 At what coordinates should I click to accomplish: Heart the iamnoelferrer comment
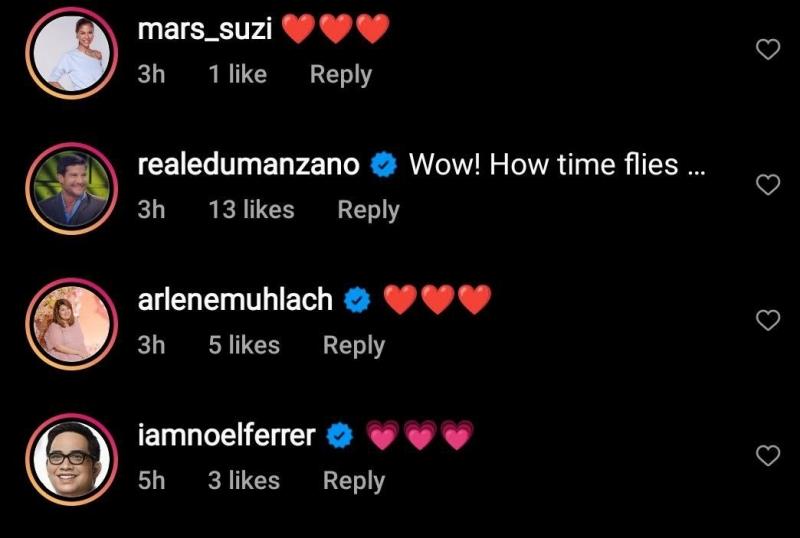(767, 456)
